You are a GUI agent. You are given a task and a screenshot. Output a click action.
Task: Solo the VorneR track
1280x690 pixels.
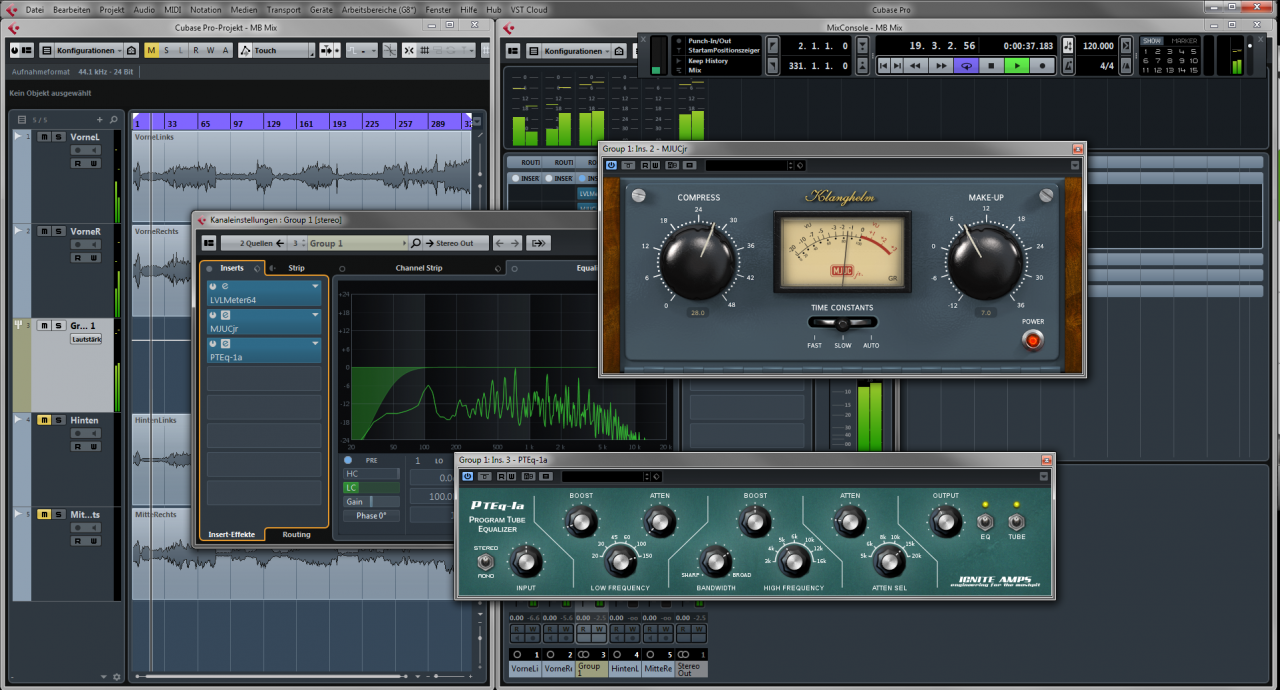(x=58, y=231)
